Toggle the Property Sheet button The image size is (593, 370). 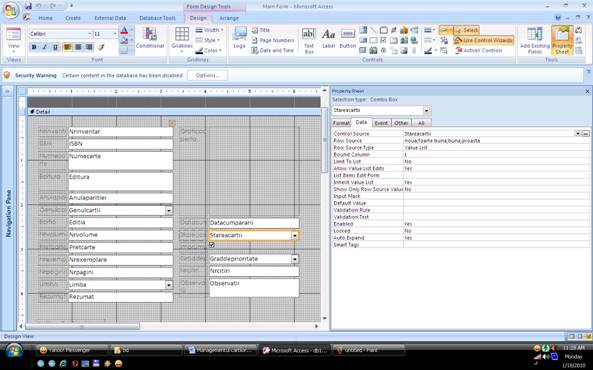(562, 40)
